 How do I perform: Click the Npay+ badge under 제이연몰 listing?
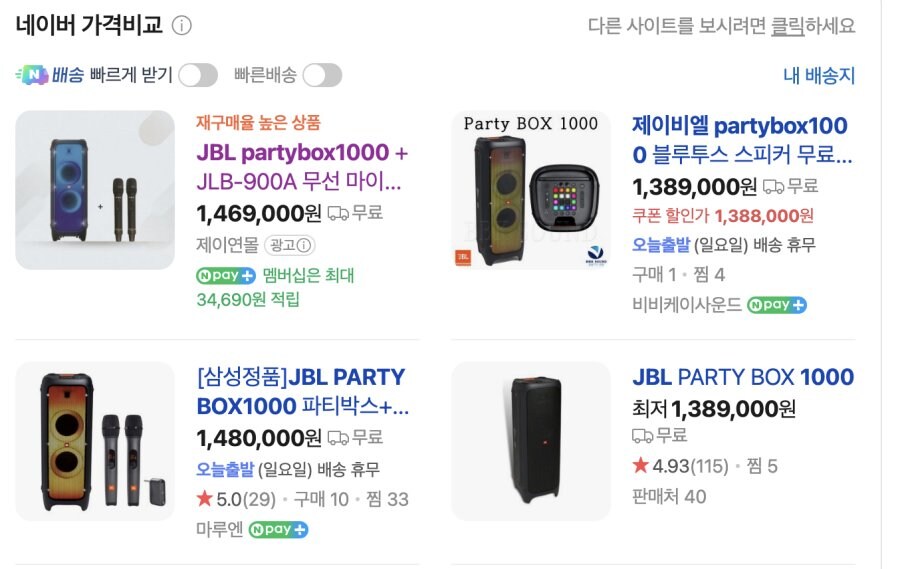point(226,275)
